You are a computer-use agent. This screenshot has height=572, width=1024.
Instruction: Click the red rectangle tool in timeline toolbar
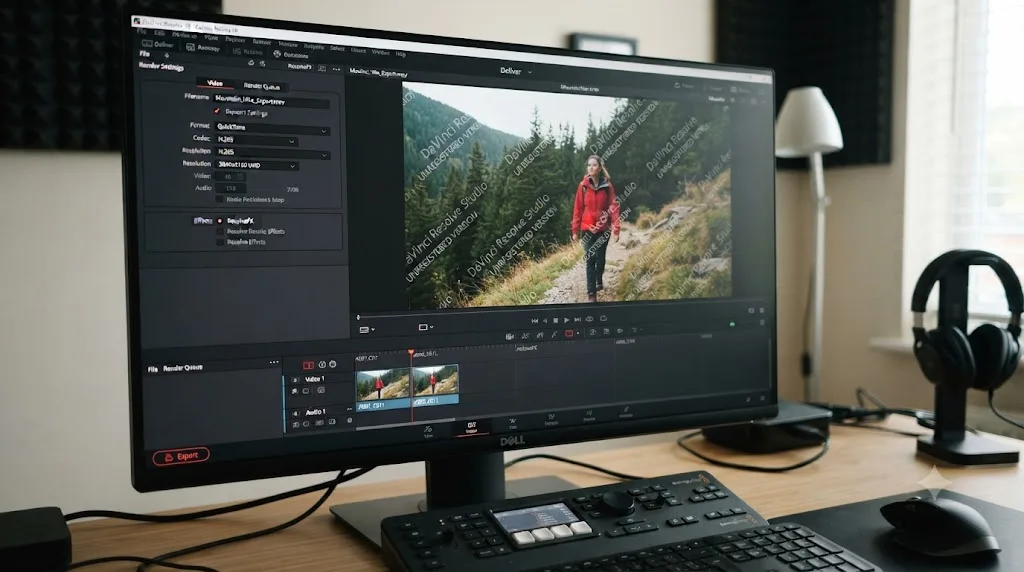pos(569,334)
